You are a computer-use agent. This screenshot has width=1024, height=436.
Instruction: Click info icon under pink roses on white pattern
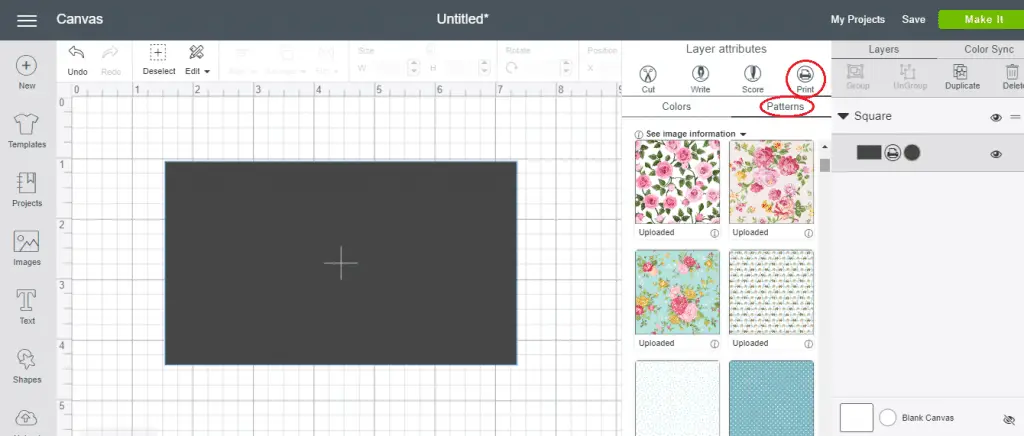[x=714, y=233]
